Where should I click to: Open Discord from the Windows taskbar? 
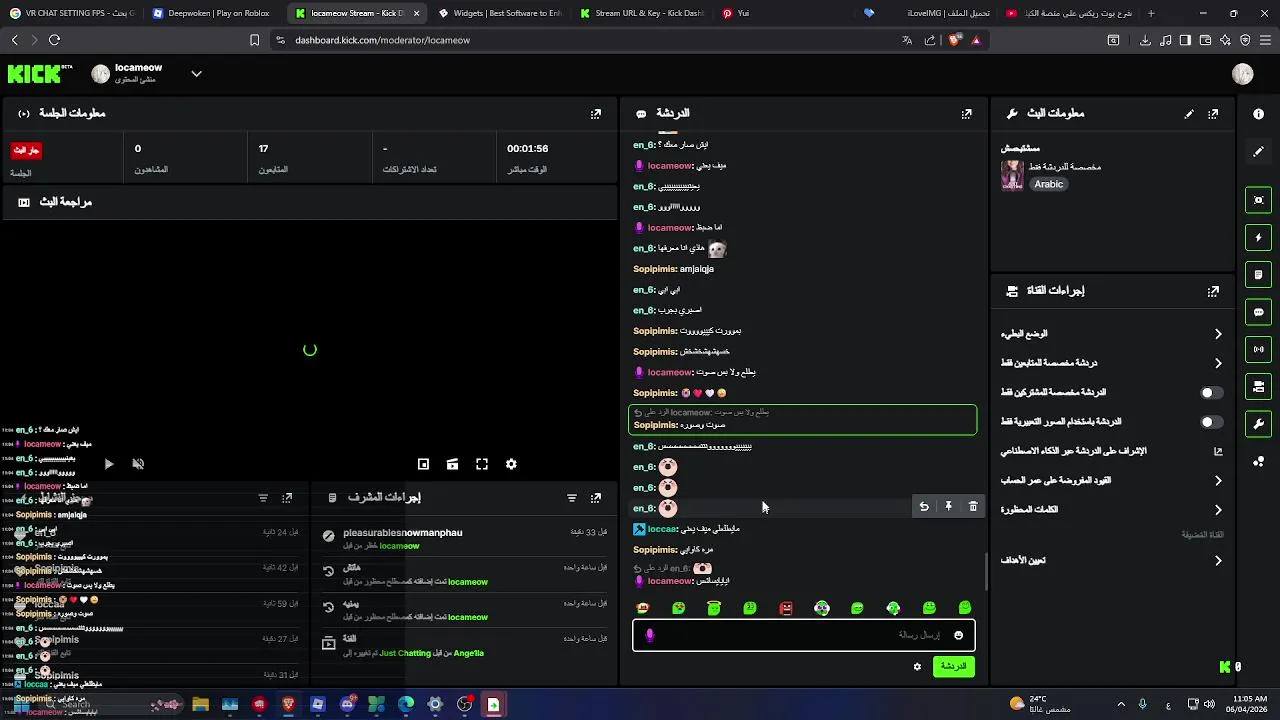(x=347, y=705)
